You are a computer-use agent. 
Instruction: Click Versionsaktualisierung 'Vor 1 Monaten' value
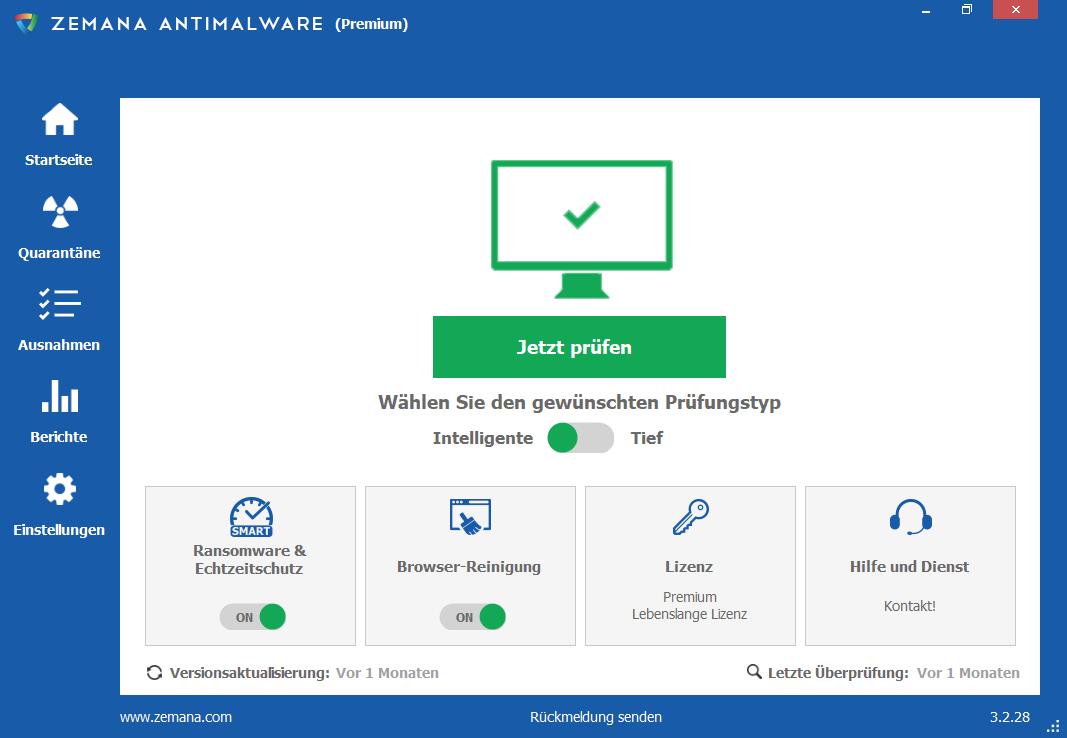coord(387,673)
